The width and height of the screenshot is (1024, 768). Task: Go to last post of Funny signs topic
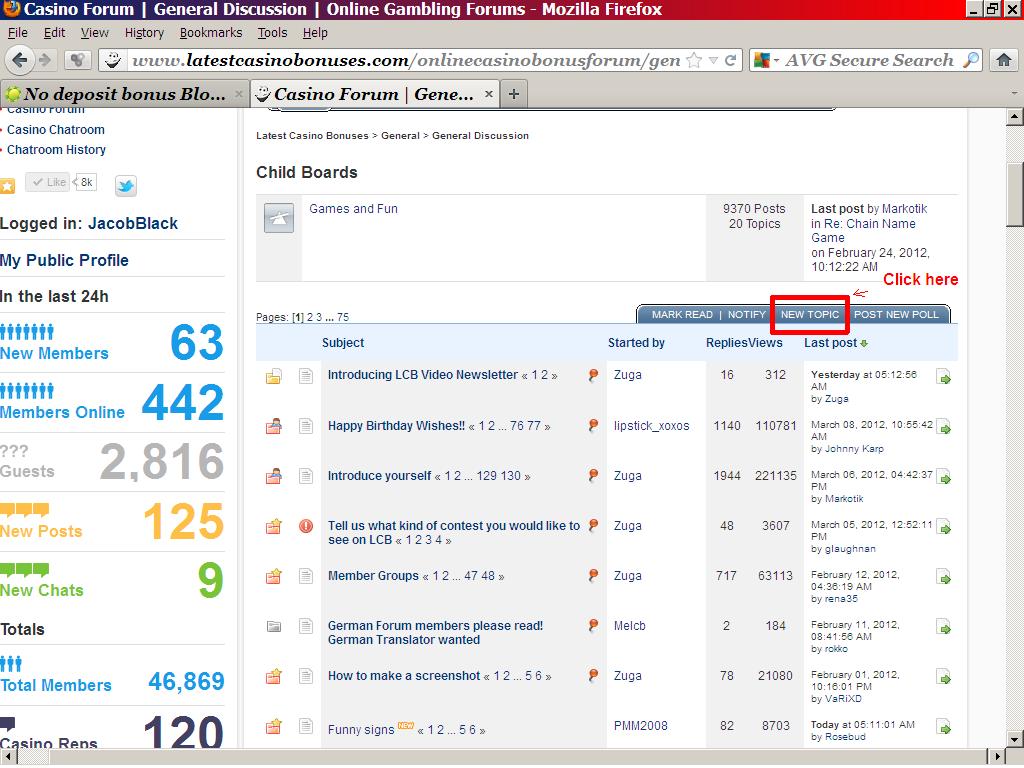point(944,727)
